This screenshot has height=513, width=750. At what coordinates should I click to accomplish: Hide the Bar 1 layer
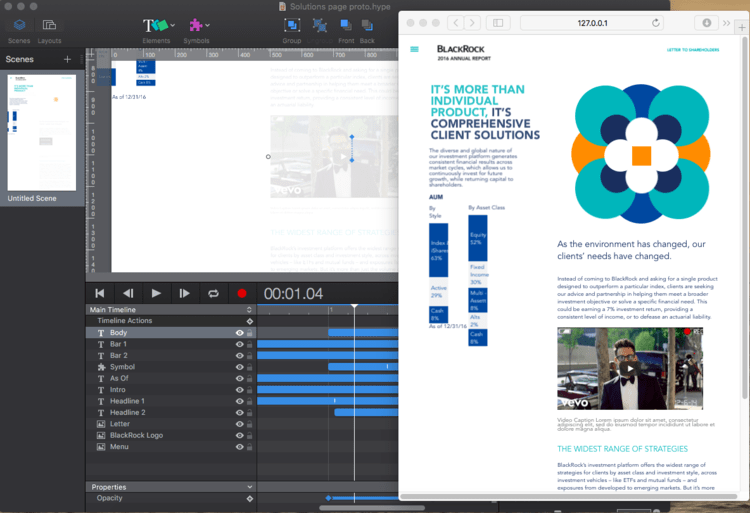(x=240, y=344)
